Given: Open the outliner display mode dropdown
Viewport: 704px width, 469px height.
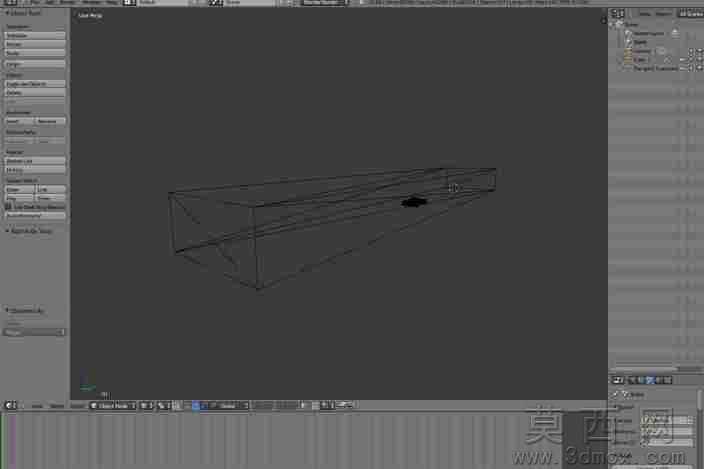Looking at the screenshot, I should 691,14.
